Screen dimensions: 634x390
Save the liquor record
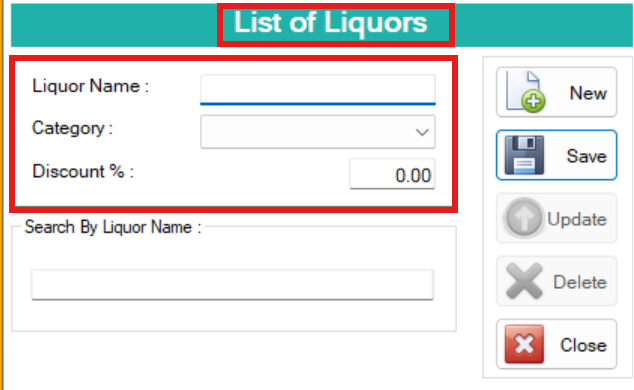tap(556, 155)
